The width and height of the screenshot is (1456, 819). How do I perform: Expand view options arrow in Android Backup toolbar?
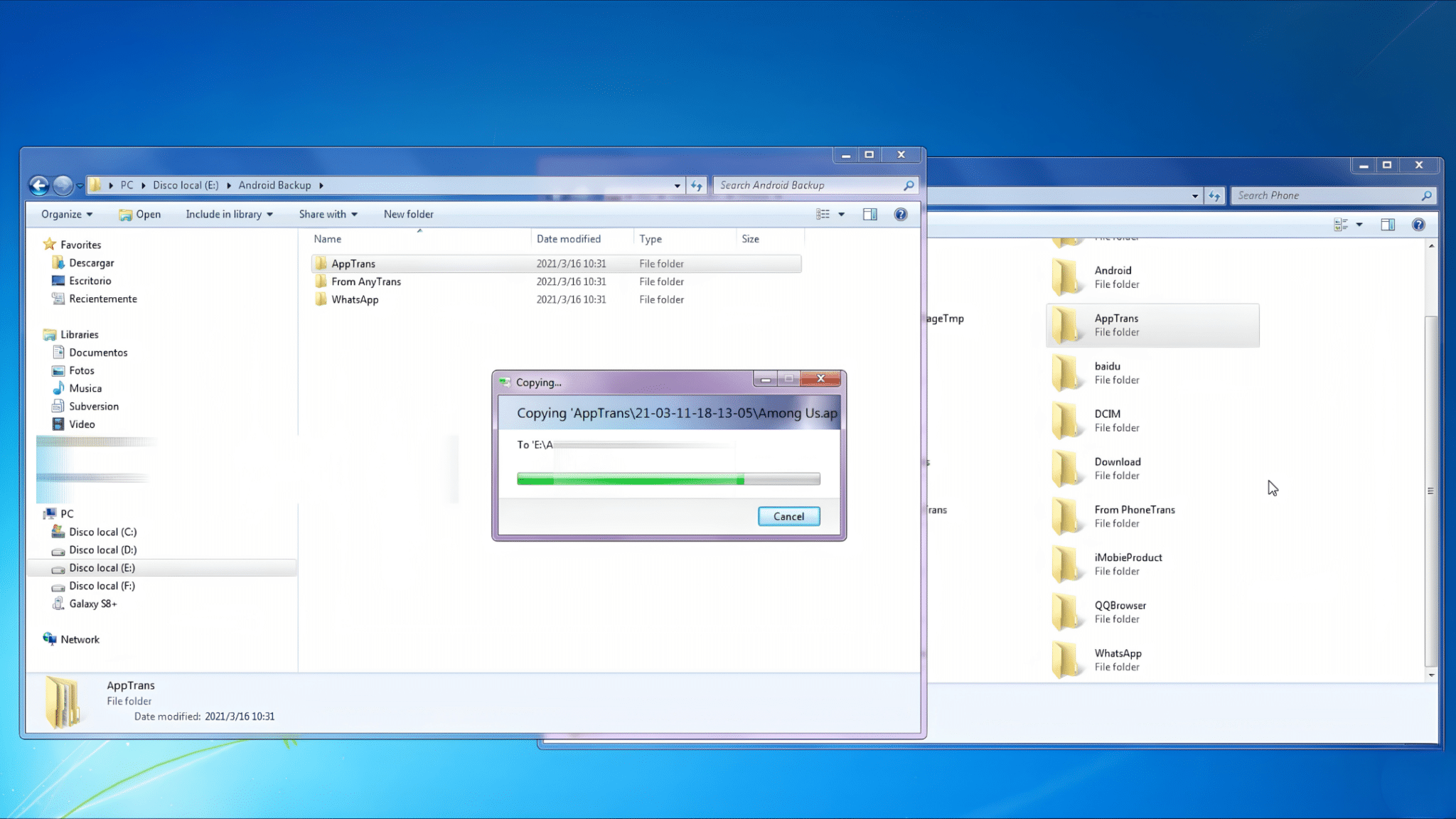[x=841, y=214]
